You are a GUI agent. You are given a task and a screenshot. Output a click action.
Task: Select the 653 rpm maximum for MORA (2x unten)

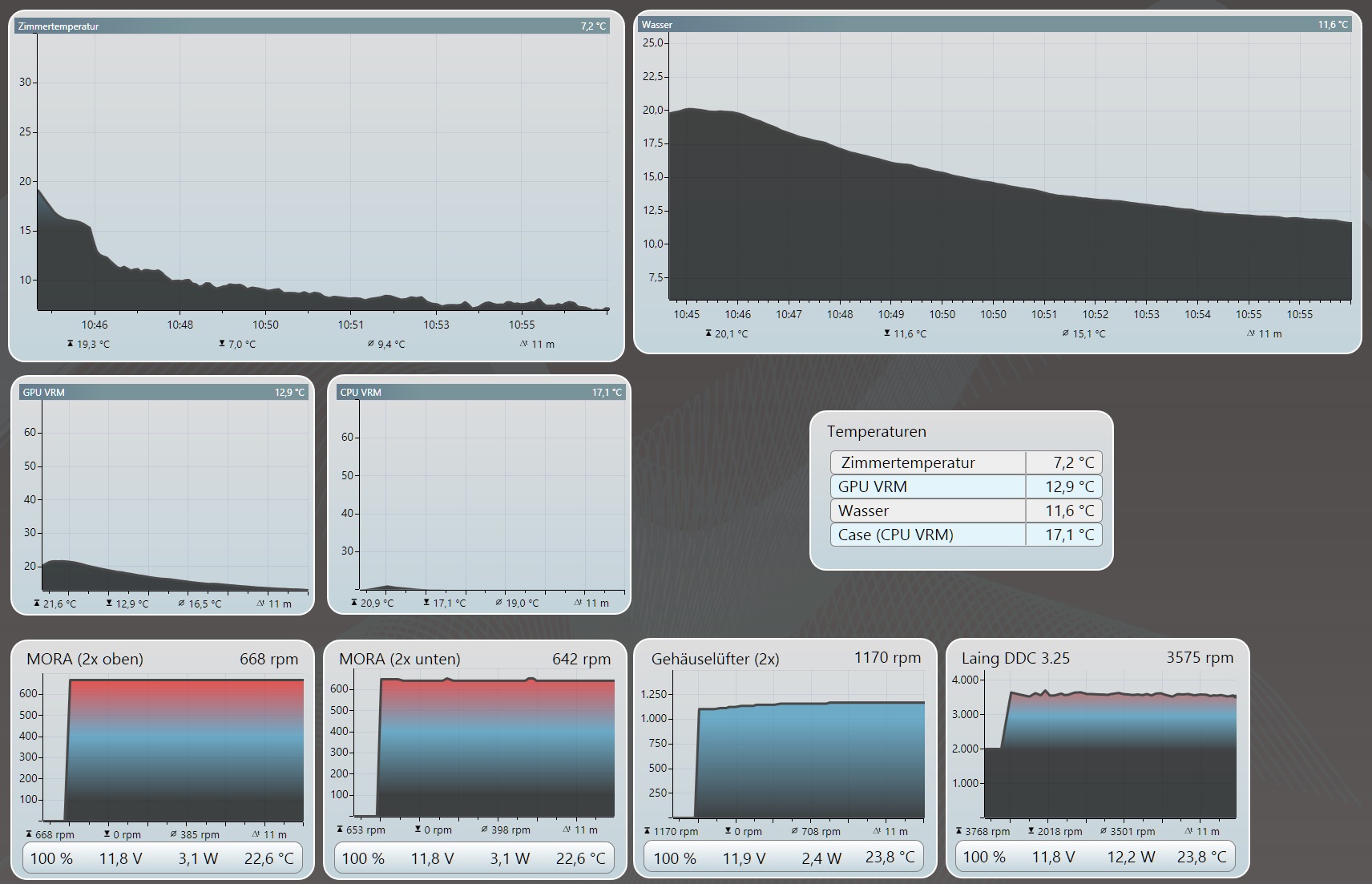365,830
